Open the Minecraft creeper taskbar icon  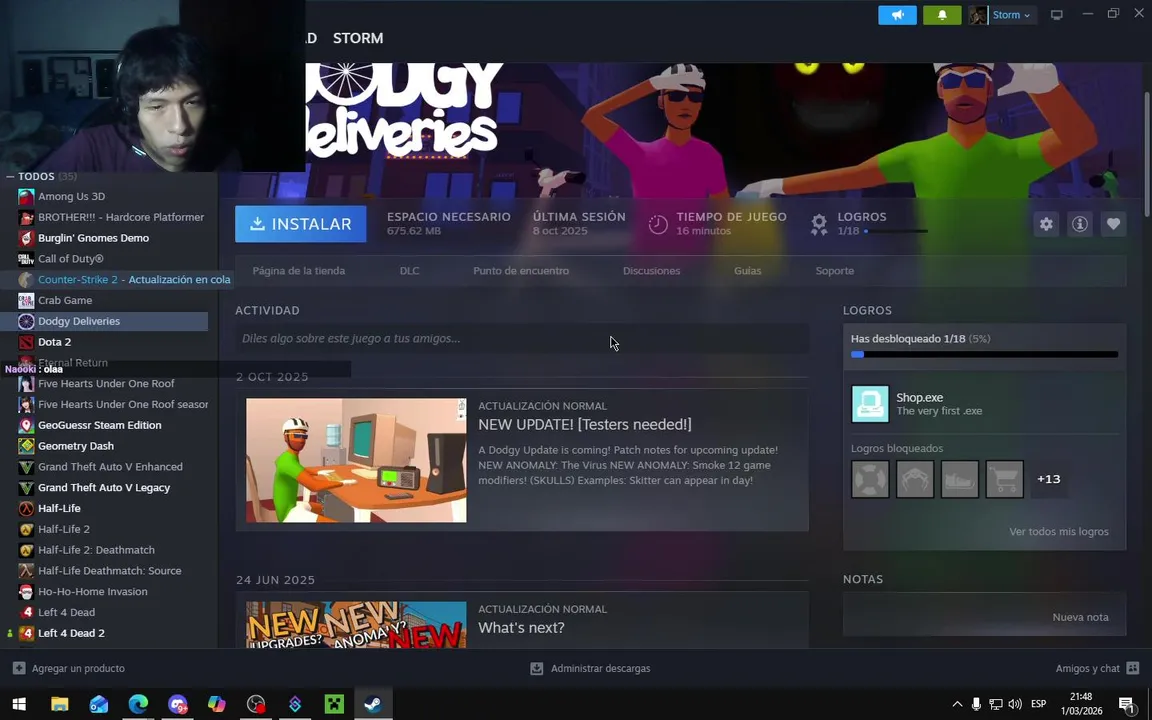click(x=334, y=704)
